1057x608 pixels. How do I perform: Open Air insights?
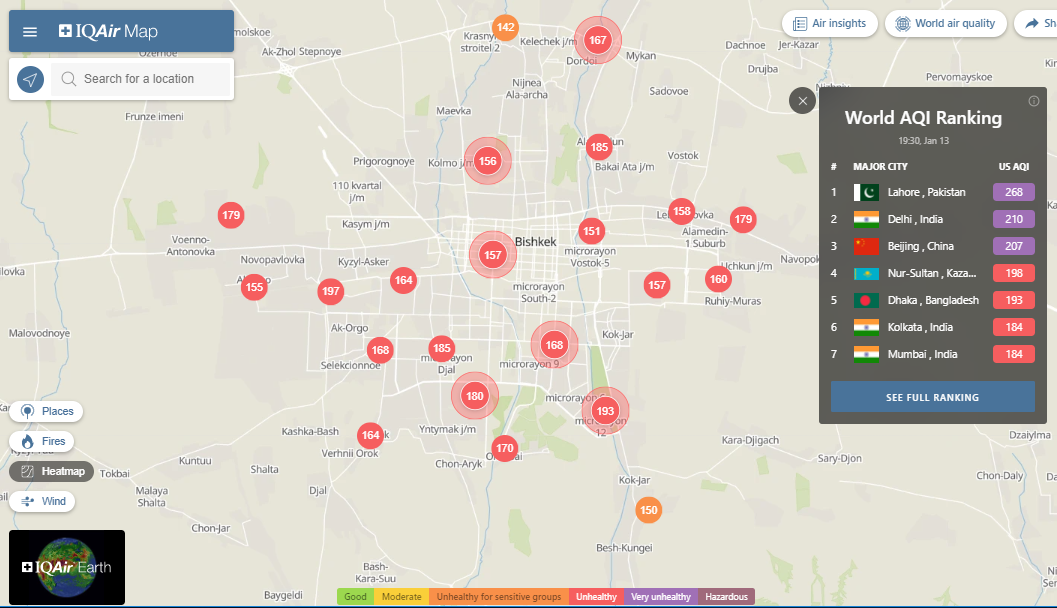(x=829, y=23)
